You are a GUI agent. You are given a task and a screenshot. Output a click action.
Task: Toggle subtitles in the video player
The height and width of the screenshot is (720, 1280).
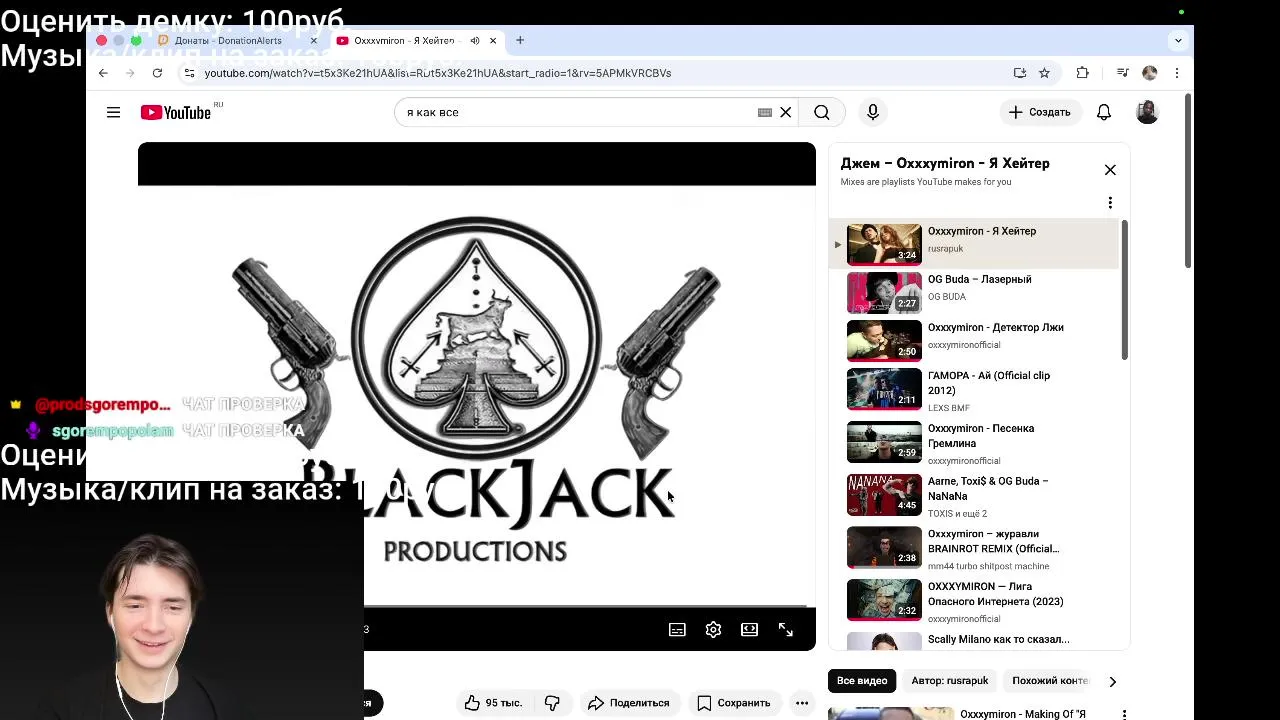[677, 629]
